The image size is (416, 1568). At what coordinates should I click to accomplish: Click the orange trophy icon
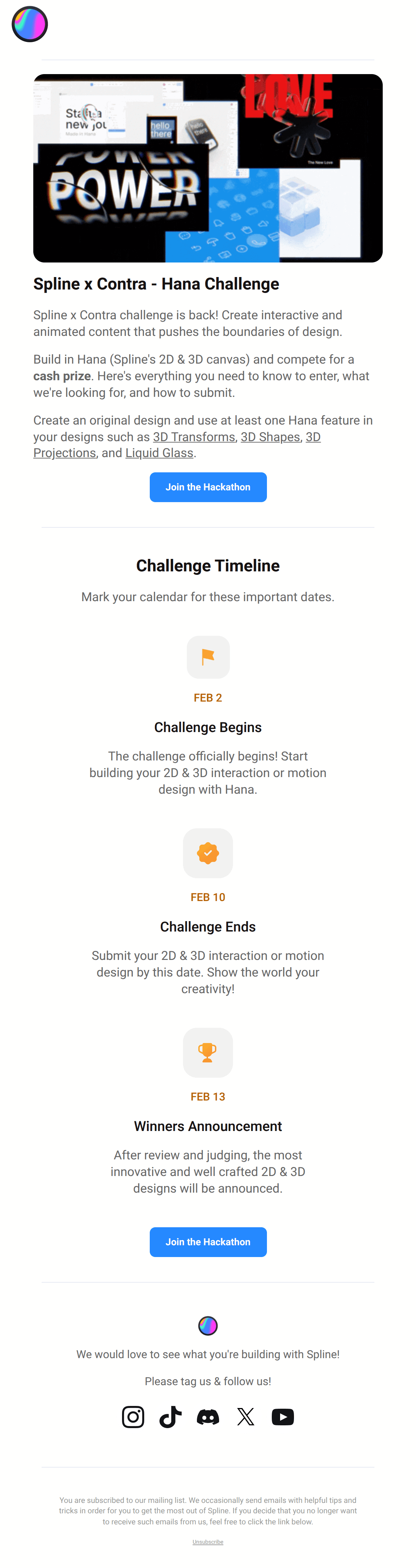tap(208, 1052)
